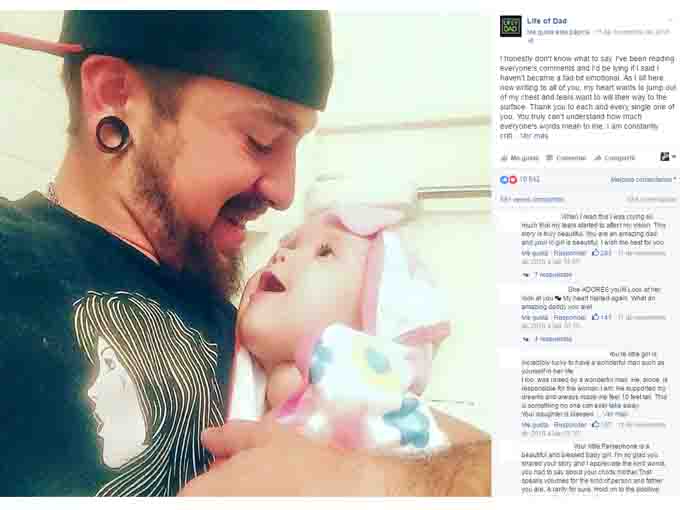Click the thumbs-up count on second comment
680x510 pixels.
click(x=602, y=317)
